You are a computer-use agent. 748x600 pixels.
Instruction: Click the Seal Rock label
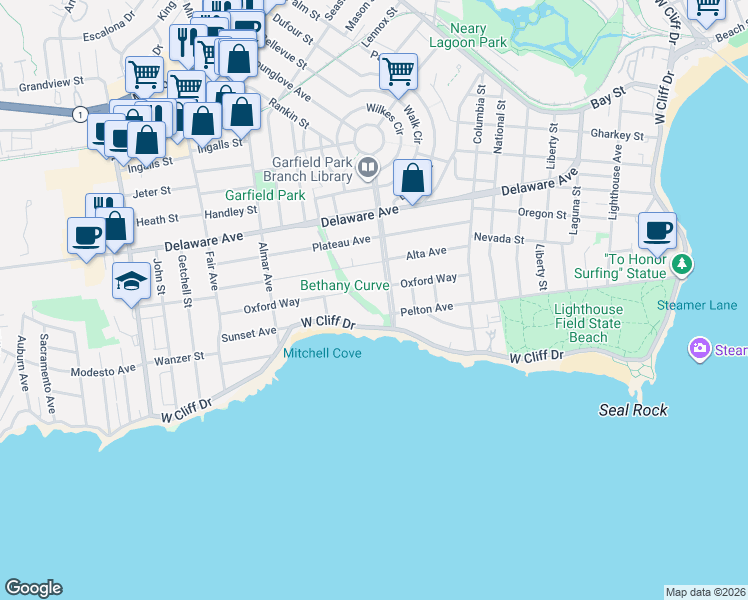point(633,410)
